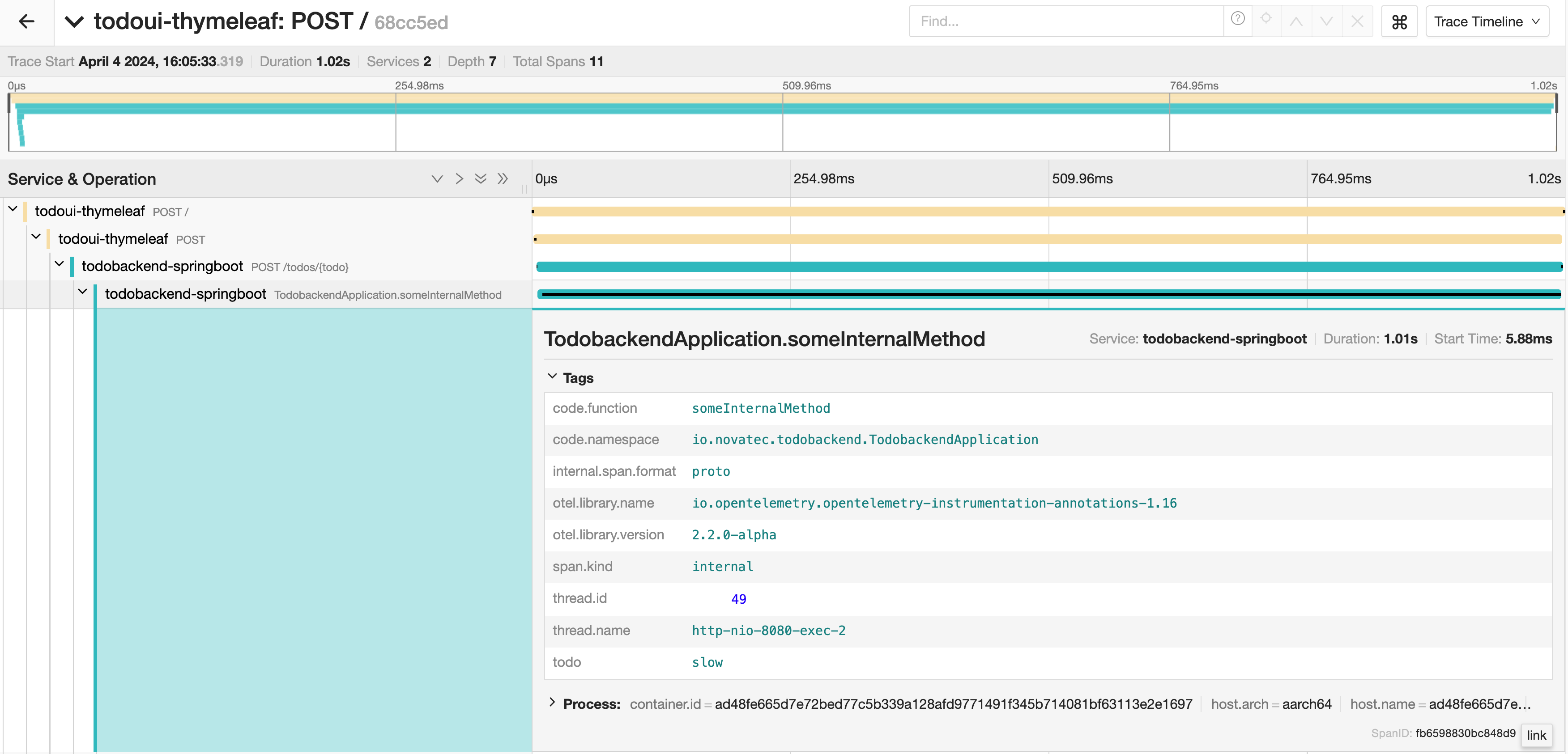The height and width of the screenshot is (754, 1568).
Task: Collapse all spans with double-right chevron
Action: coord(502,179)
